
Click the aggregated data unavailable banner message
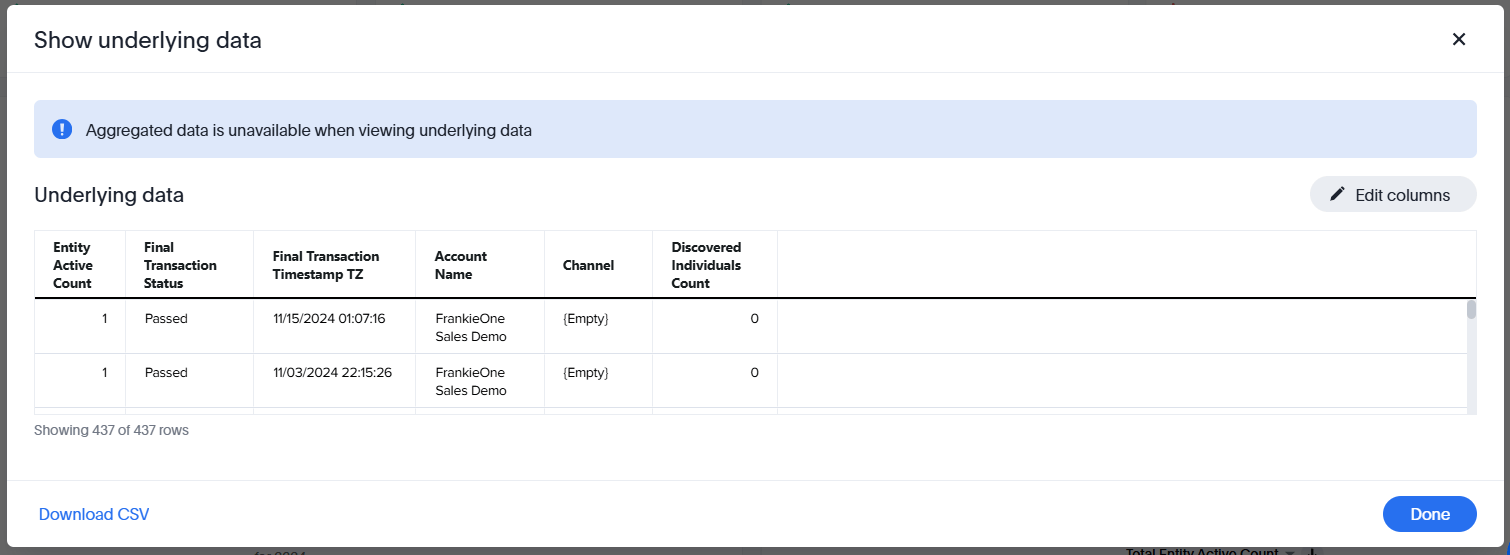[x=308, y=130]
